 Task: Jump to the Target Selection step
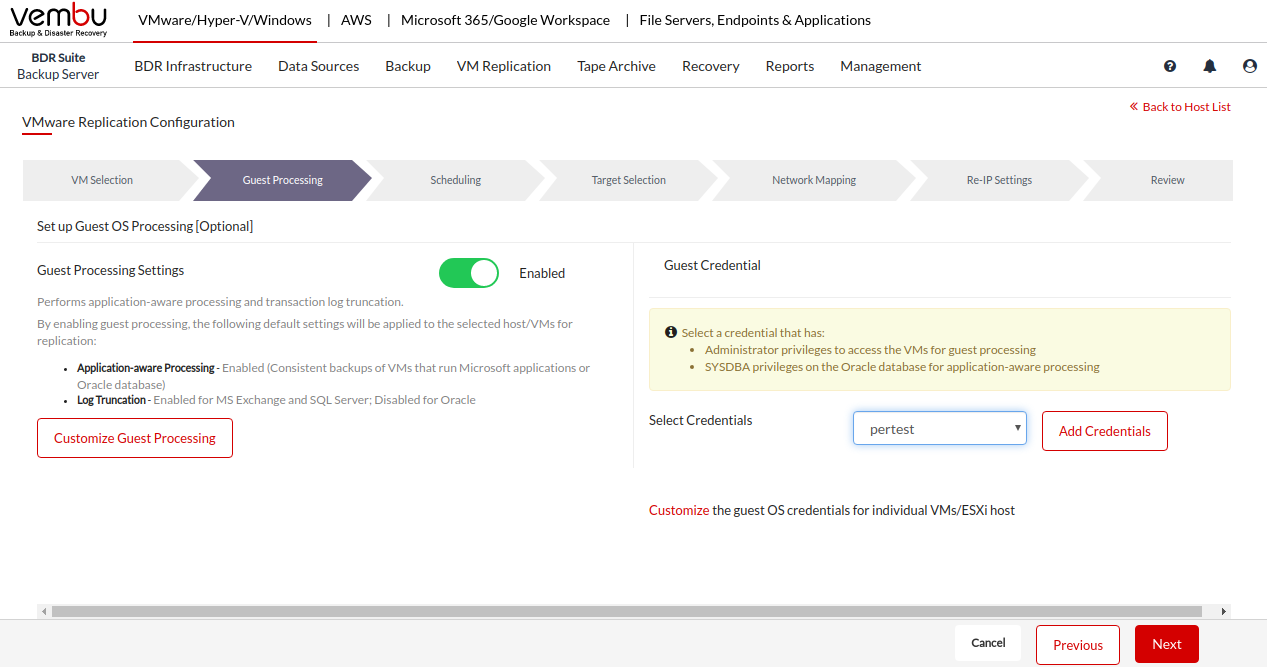(628, 180)
